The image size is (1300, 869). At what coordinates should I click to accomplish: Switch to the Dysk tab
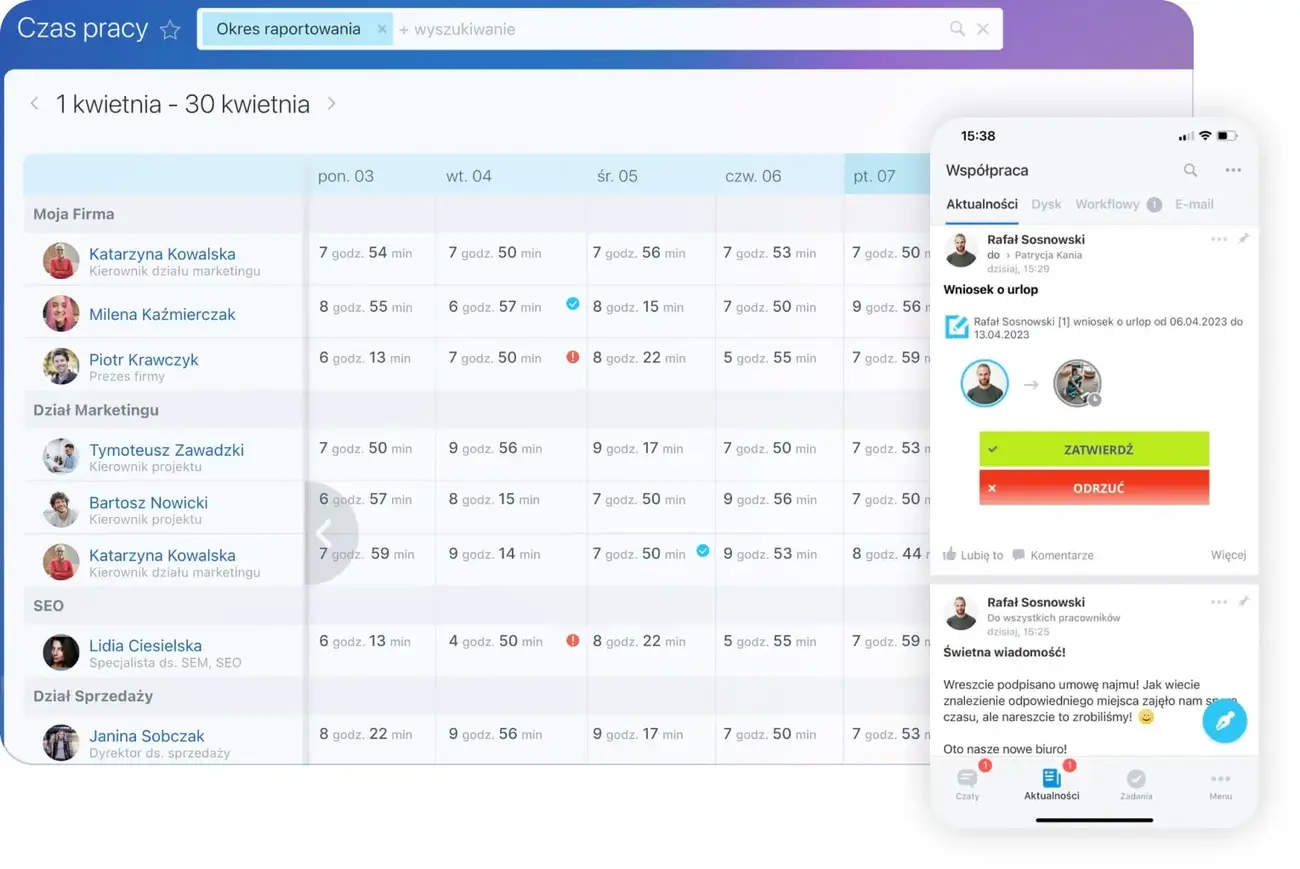1046,204
